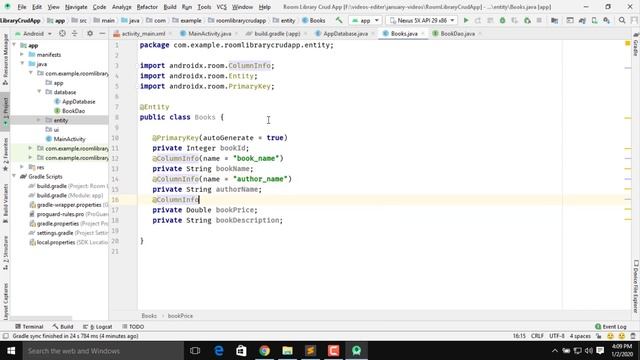Expand the manifests folder
The image size is (640, 360).
[x=22, y=55]
